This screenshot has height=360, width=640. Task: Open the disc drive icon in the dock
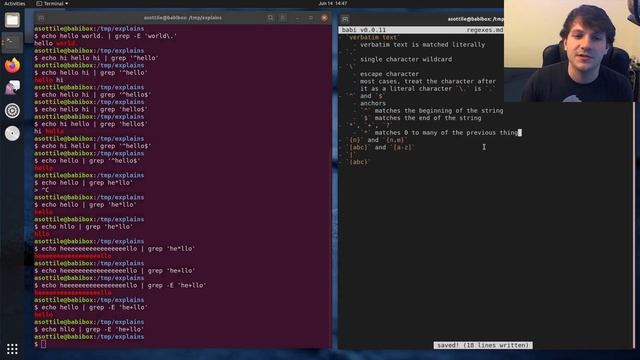[12, 133]
